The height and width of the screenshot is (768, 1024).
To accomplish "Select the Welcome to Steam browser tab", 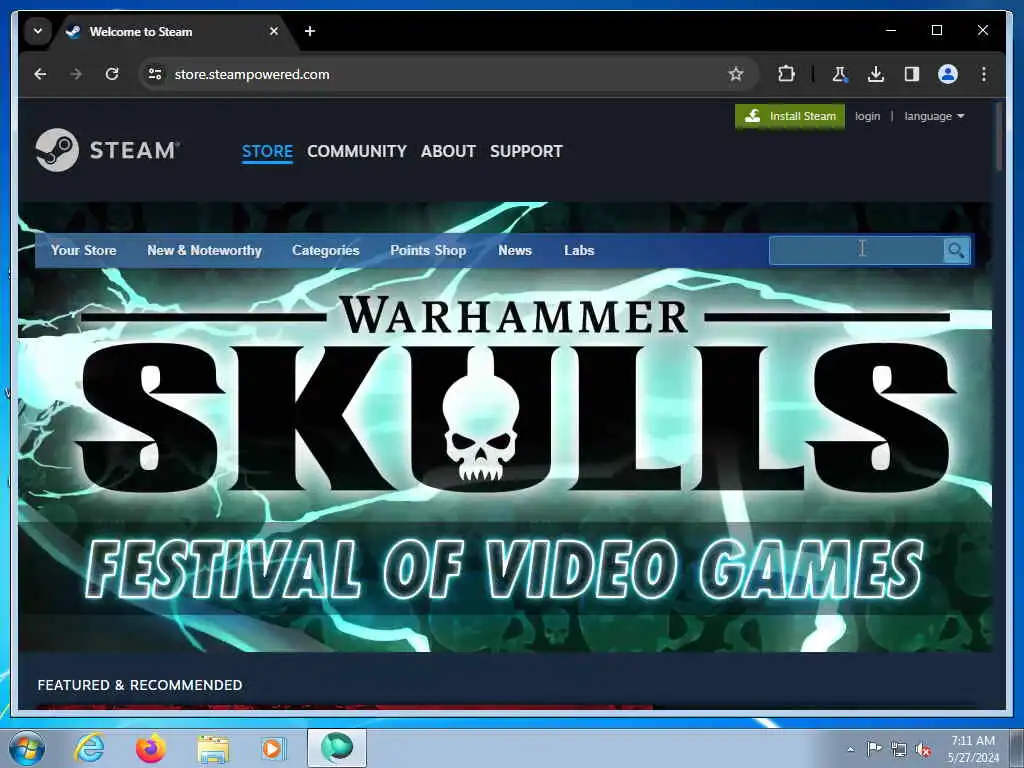I will (x=175, y=31).
